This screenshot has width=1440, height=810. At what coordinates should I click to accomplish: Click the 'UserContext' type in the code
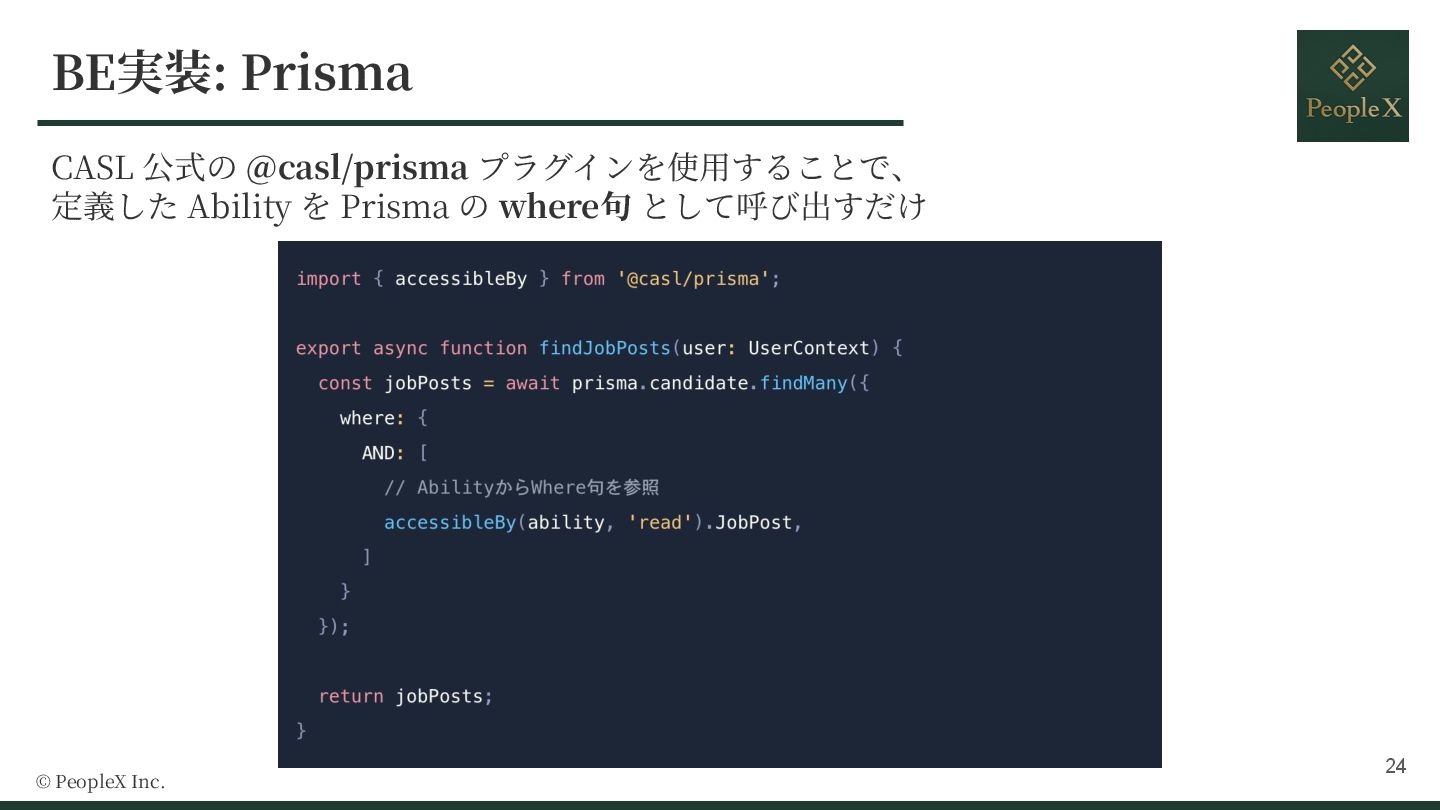809,348
